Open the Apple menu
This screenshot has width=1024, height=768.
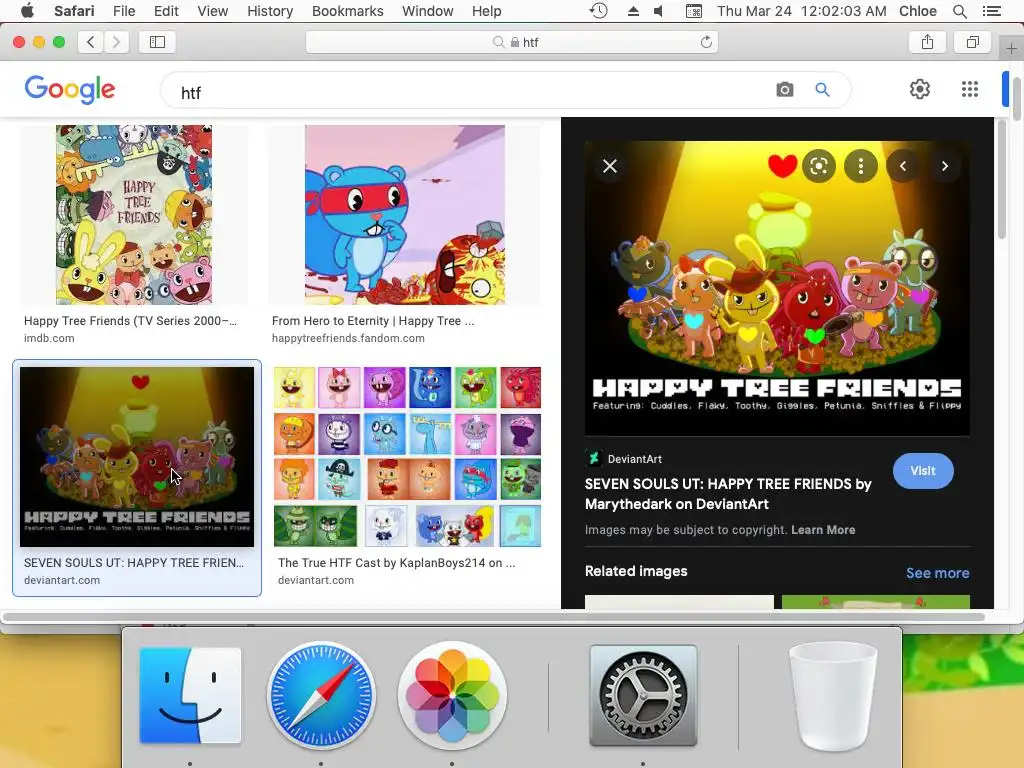27,11
